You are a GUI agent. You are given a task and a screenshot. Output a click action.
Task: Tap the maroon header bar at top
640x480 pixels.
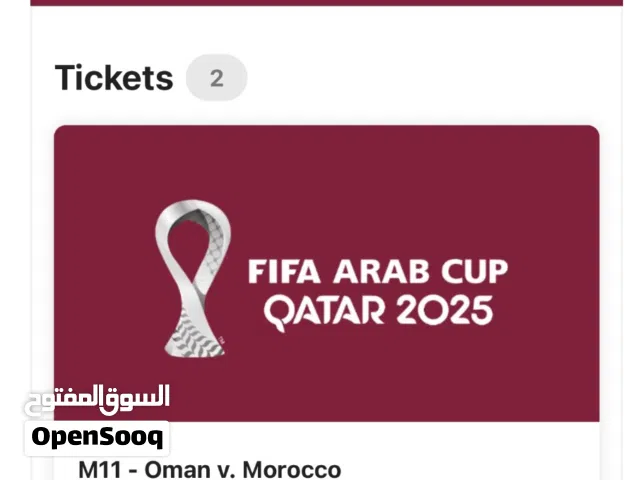328,3
